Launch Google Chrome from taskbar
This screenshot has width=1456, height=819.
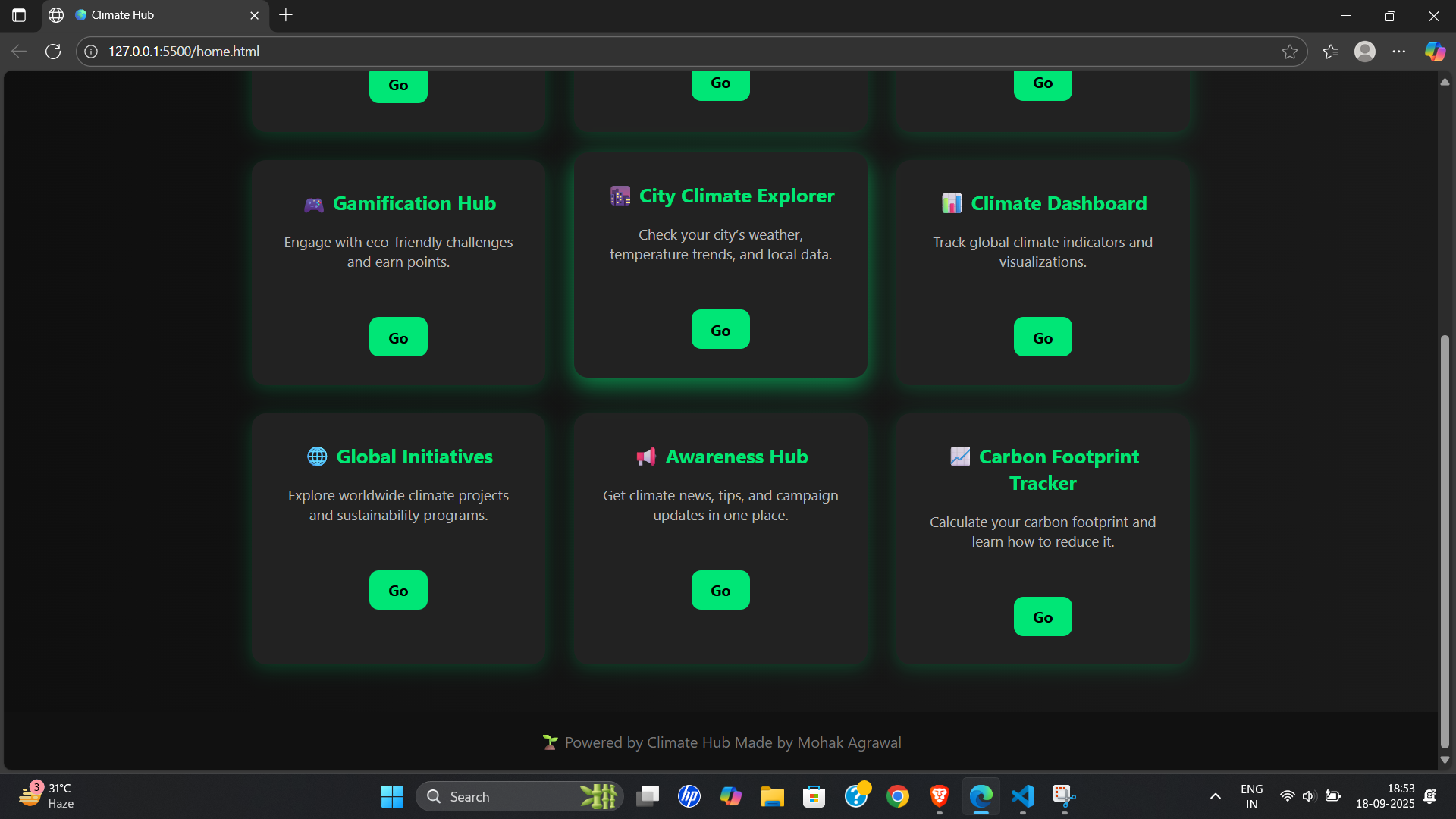(898, 796)
